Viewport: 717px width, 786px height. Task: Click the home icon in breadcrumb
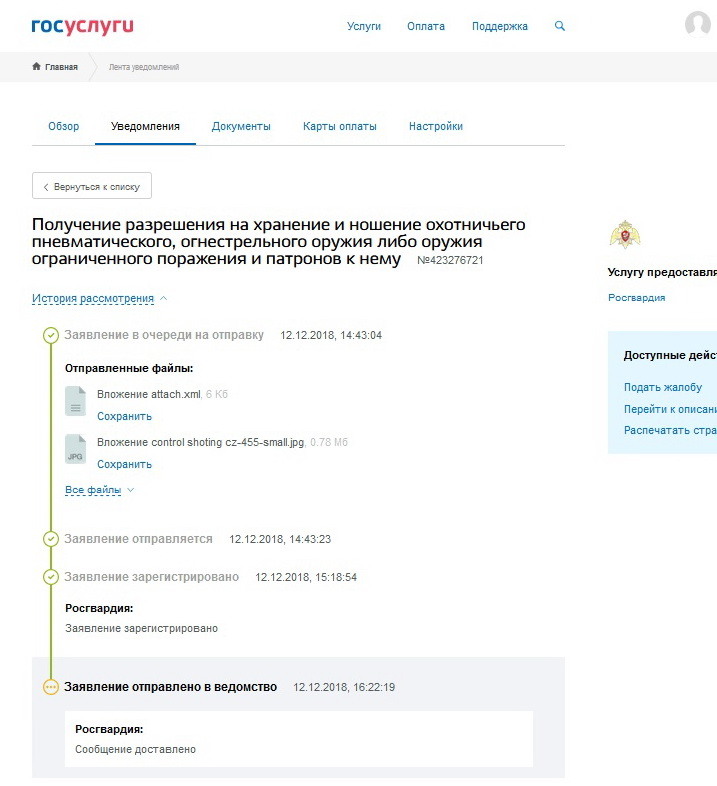37,67
